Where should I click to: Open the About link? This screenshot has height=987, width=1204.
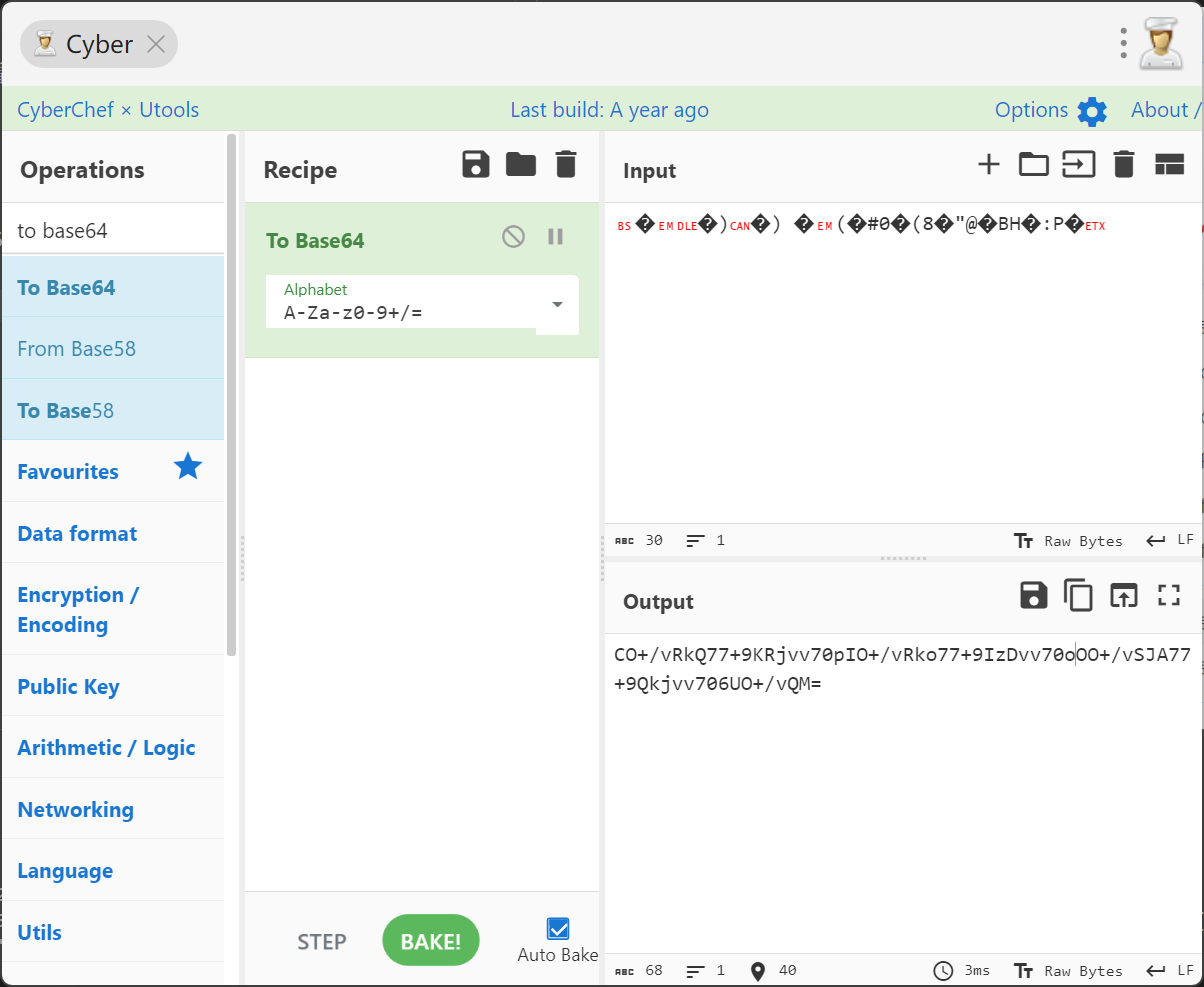[1164, 110]
